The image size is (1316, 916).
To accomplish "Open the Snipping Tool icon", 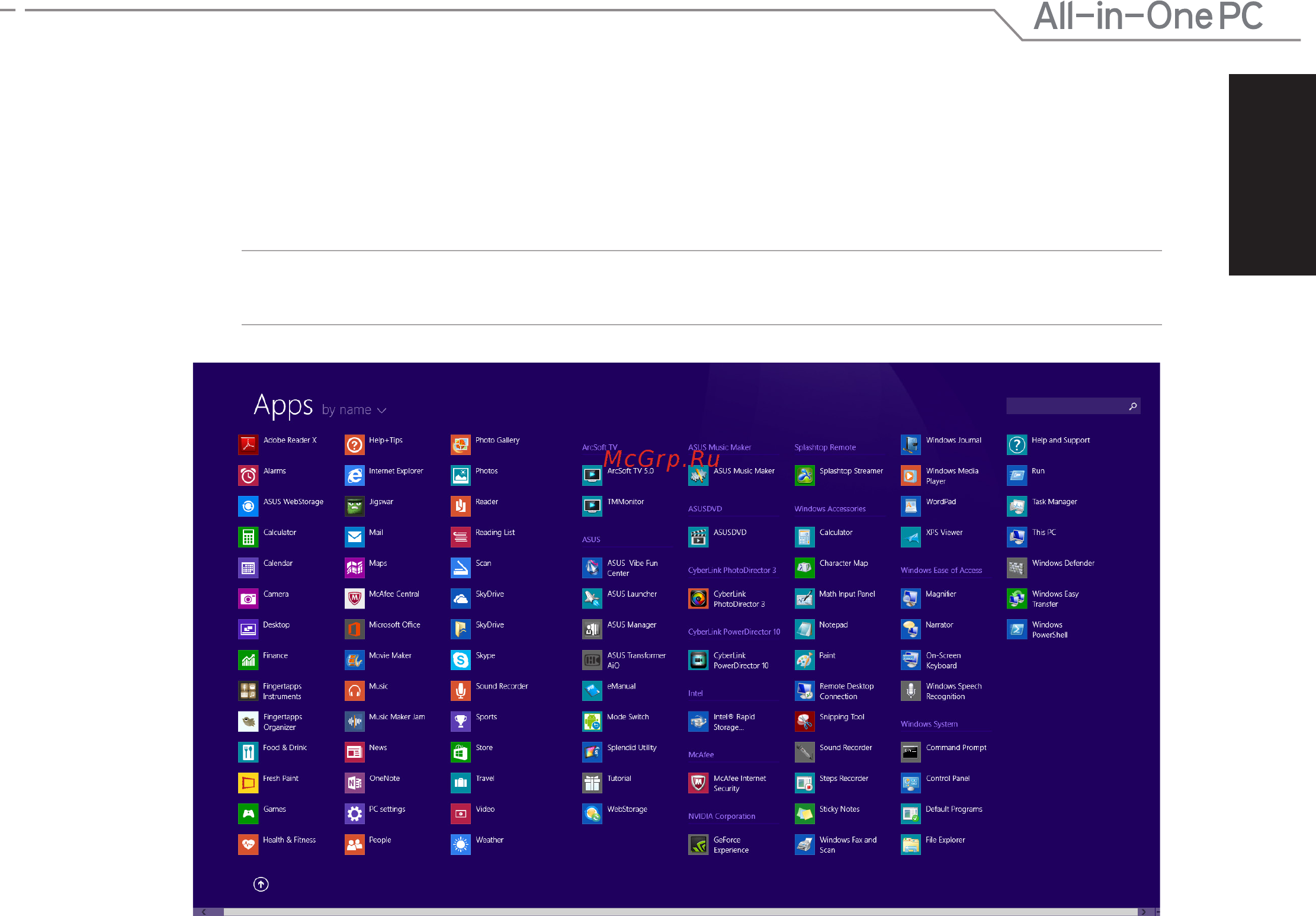I will point(804,721).
